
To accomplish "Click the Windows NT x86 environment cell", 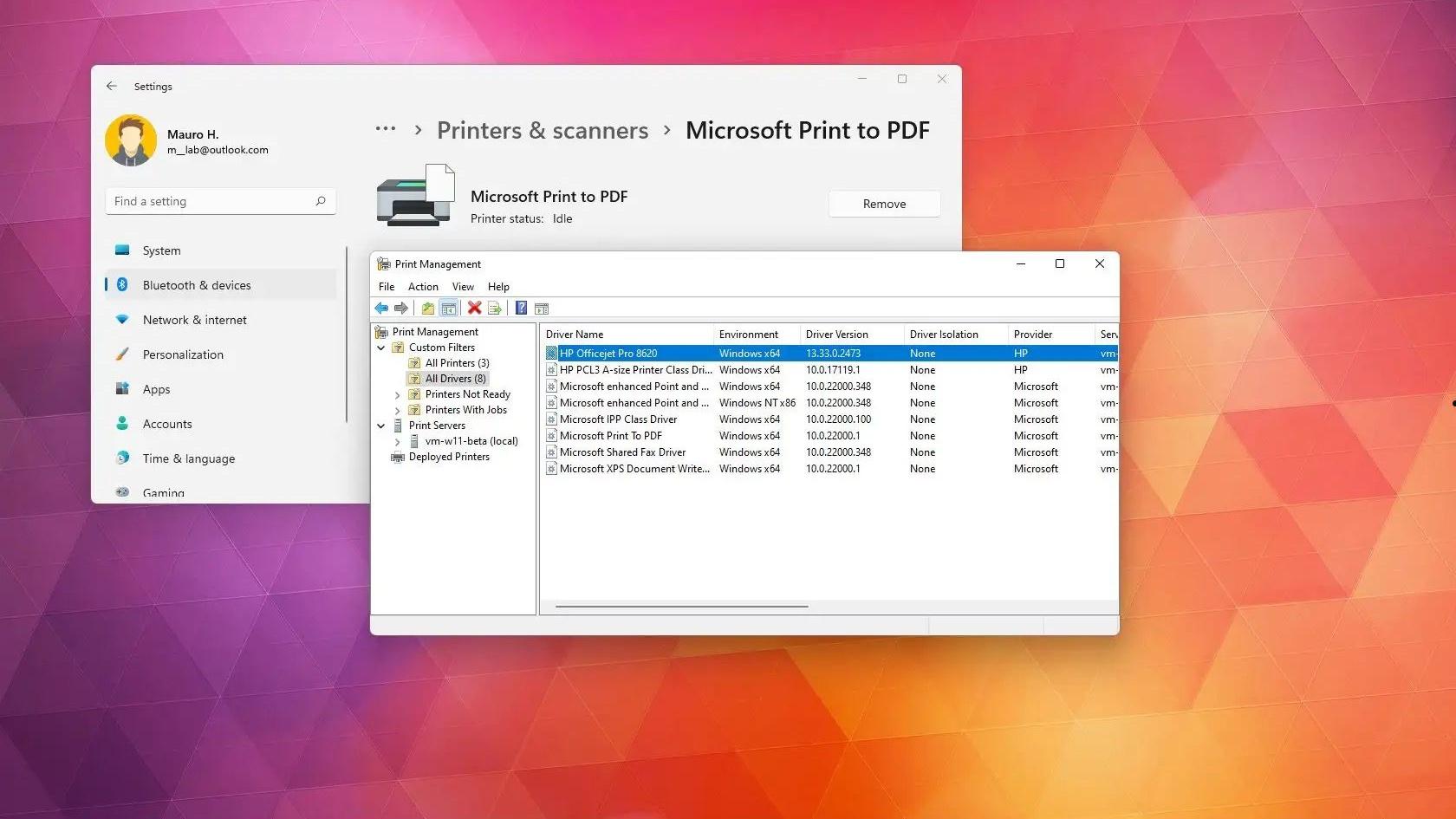I will click(757, 402).
